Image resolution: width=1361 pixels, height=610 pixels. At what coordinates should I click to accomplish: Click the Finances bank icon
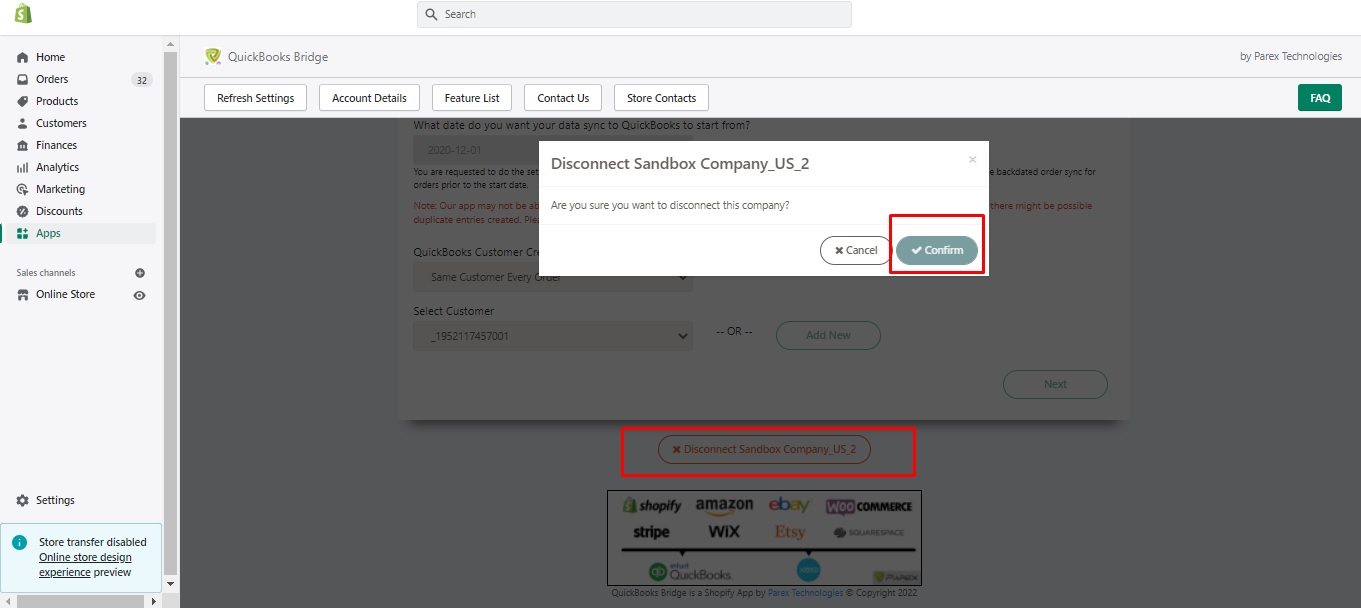point(23,145)
